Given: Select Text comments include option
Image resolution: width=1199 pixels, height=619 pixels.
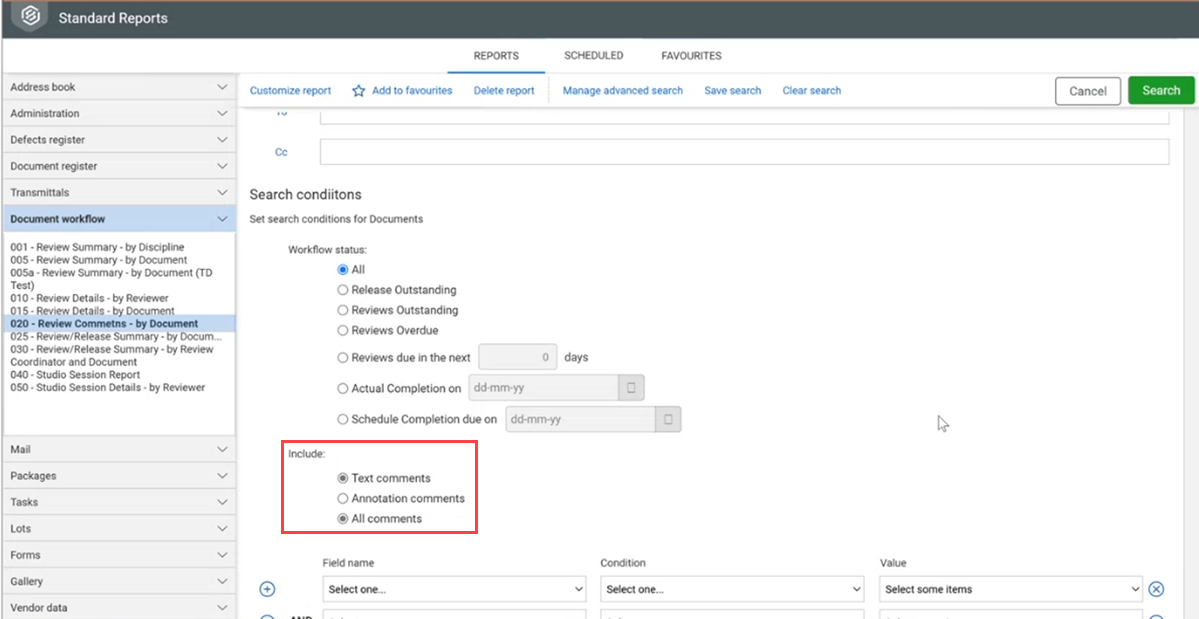Looking at the screenshot, I should (x=343, y=478).
